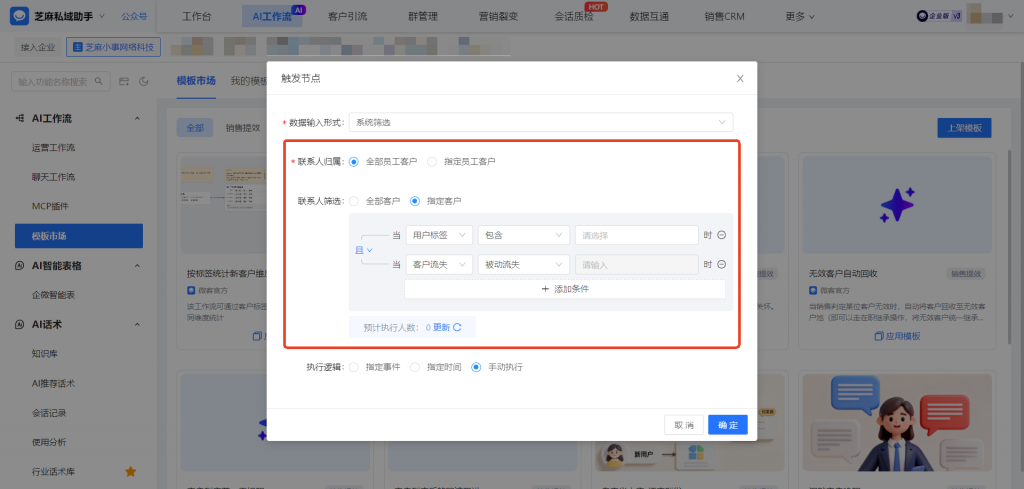Open 聊天工作流 in sidebar

[54, 177]
